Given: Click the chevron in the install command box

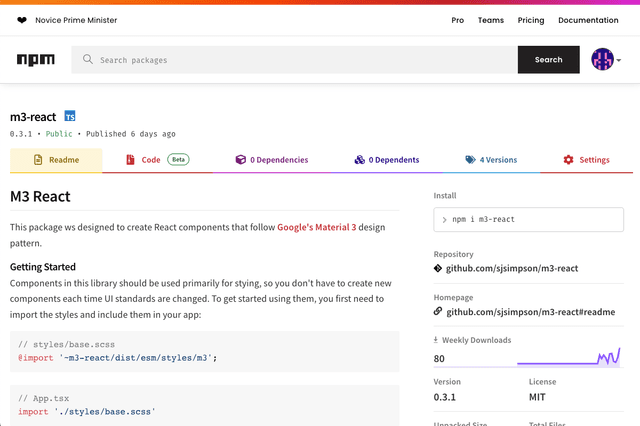Looking at the screenshot, I should [444, 220].
